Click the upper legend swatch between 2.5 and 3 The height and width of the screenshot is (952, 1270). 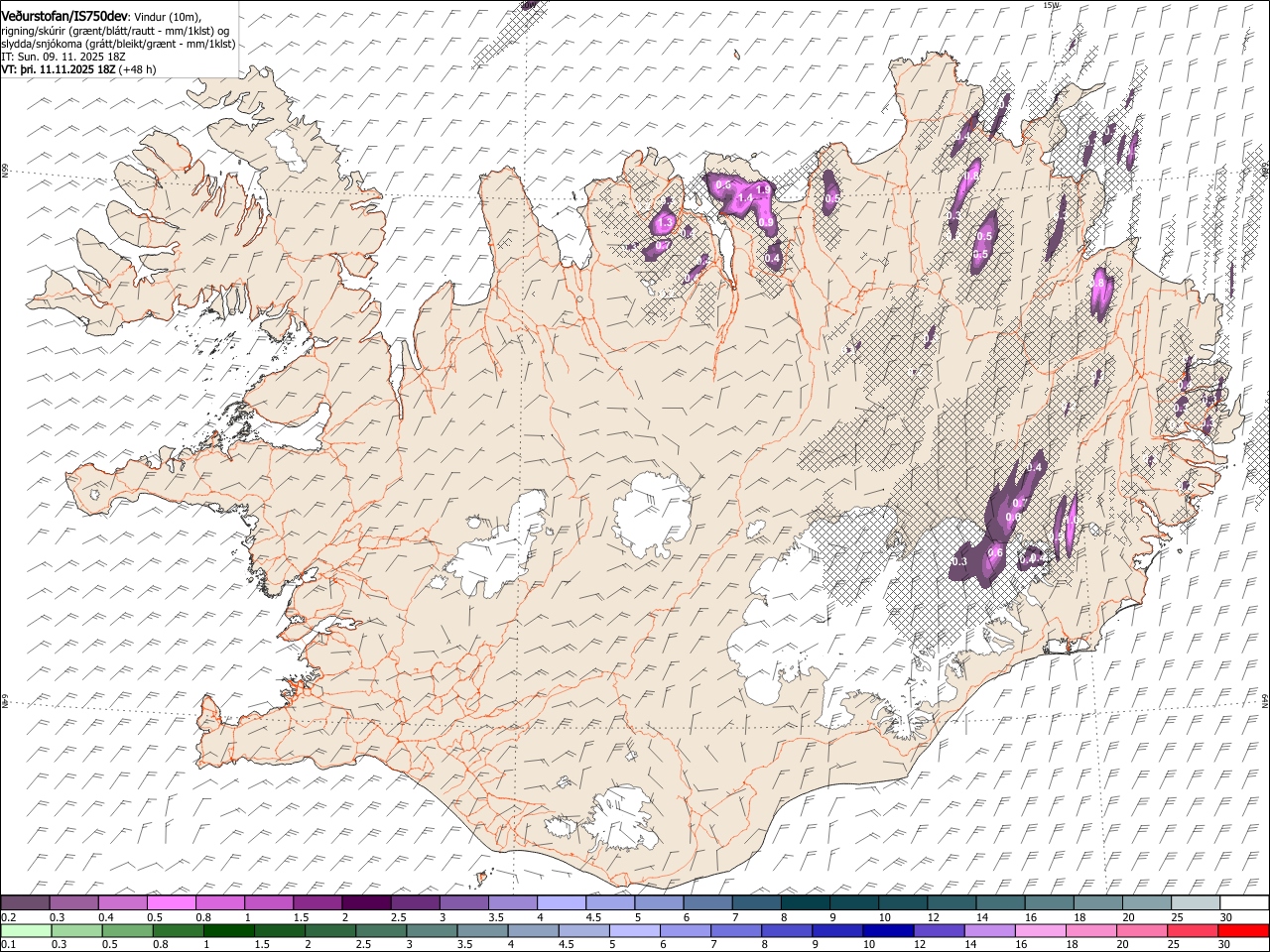click(x=414, y=902)
